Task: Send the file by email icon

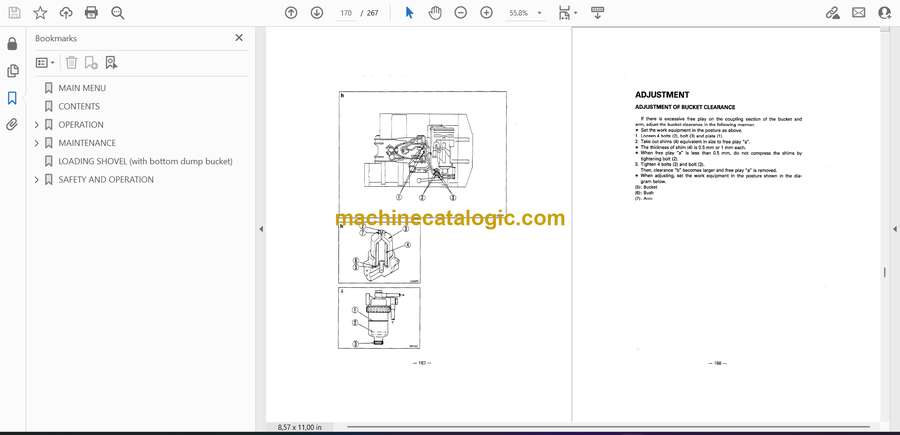Action: tap(859, 13)
